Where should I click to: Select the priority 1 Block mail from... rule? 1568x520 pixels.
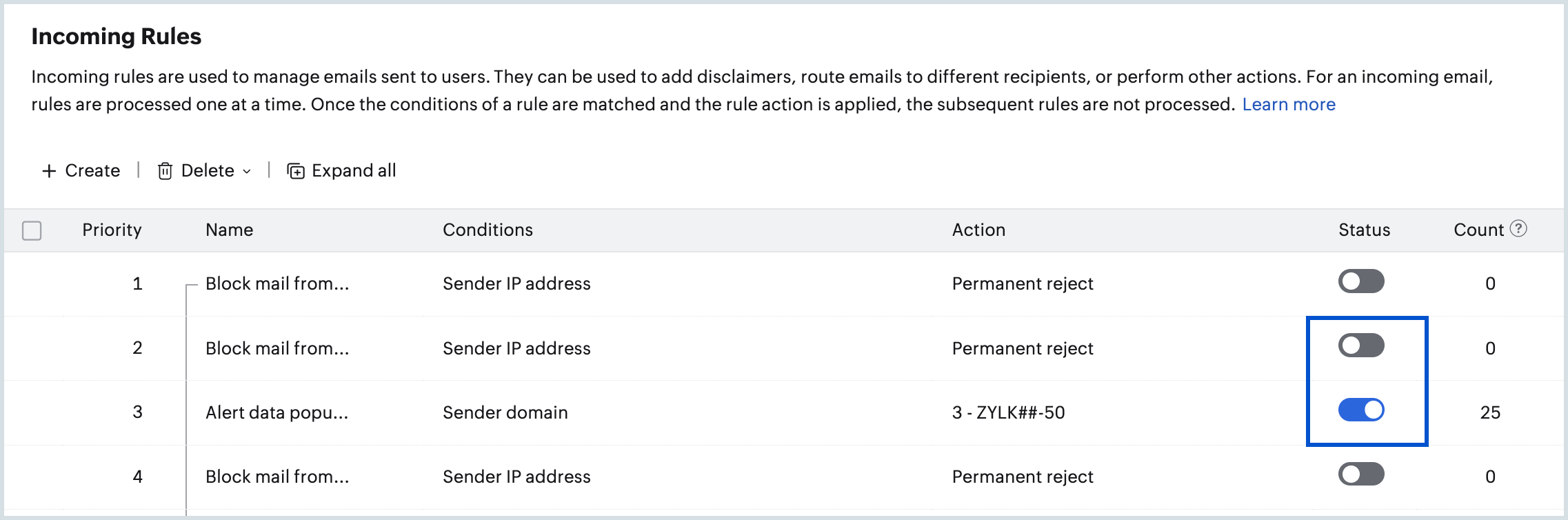pyautogui.click(x=277, y=283)
